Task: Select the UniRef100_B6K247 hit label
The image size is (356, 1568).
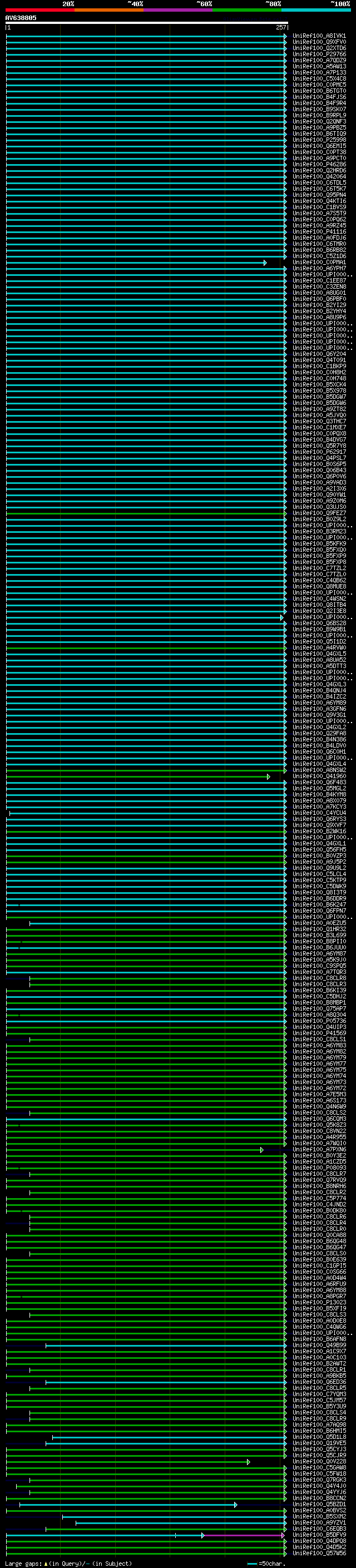Action: tap(319, 904)
